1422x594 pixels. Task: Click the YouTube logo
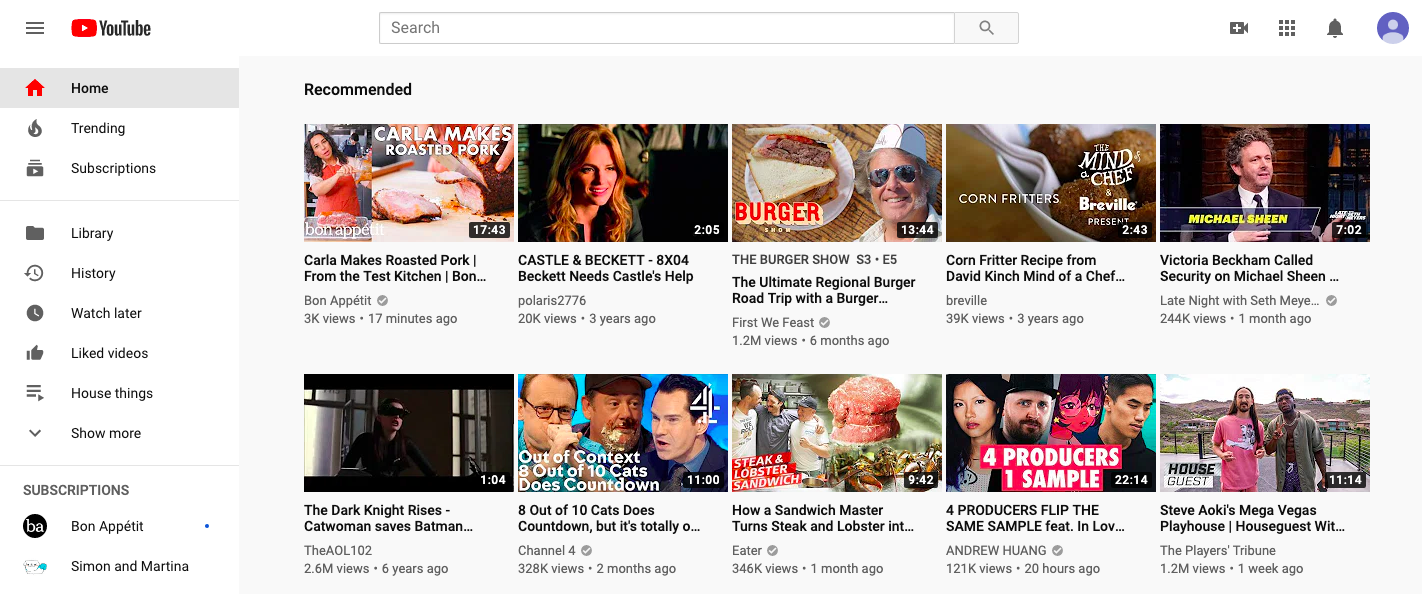[111, 28]
